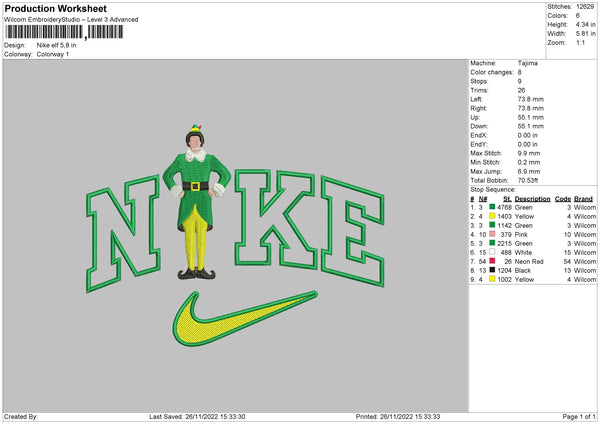Click the Width value 5.81 in
This screenshot has height=424, width=600.
click(x=585, y=34)
